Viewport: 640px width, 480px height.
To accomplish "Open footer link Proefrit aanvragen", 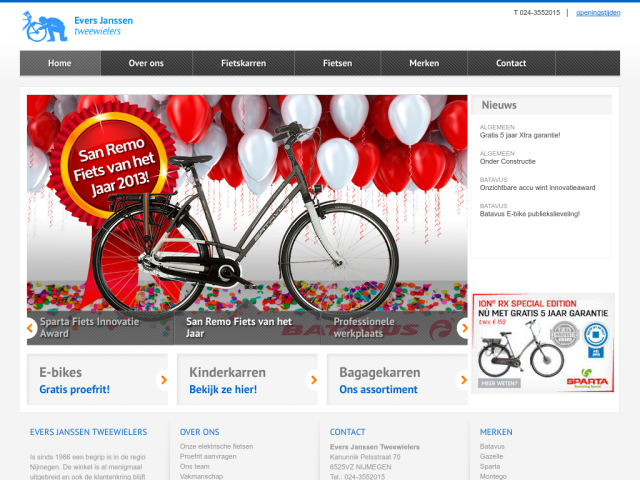I will tap(208, 456).
